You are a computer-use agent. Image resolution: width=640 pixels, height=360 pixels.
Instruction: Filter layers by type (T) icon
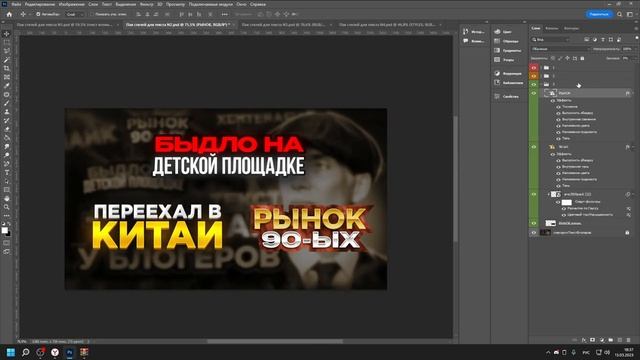[x=603, y=40]
